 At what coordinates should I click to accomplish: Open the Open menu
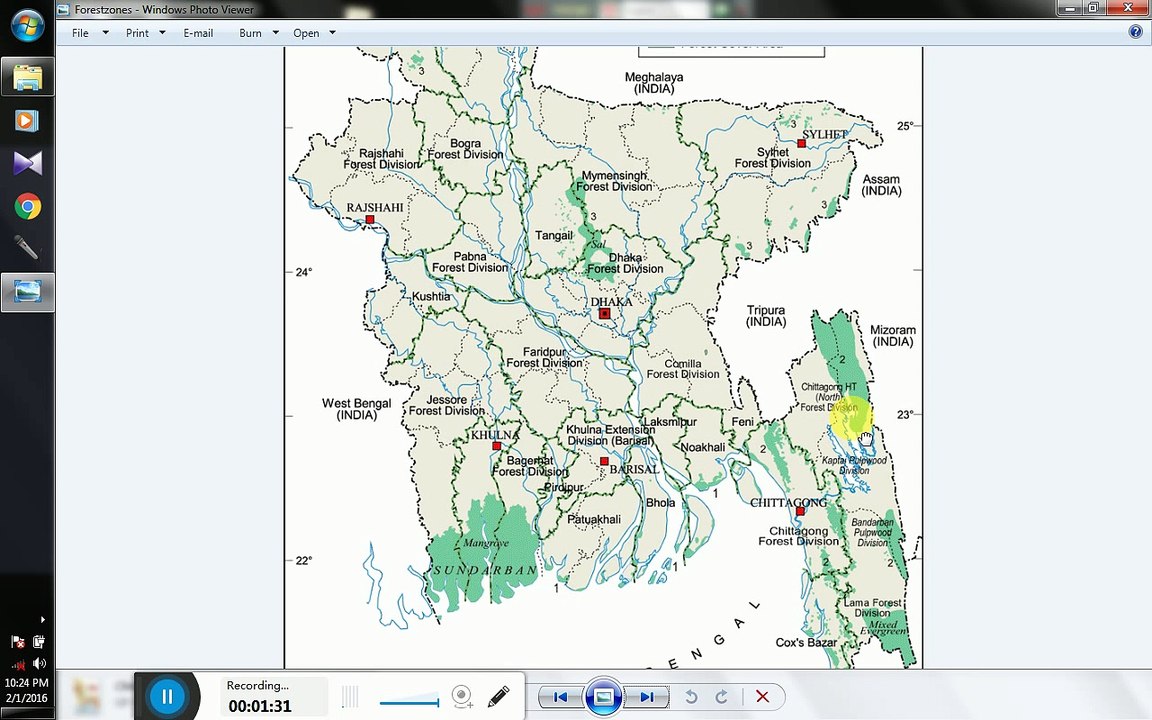(x=306, y=33)
